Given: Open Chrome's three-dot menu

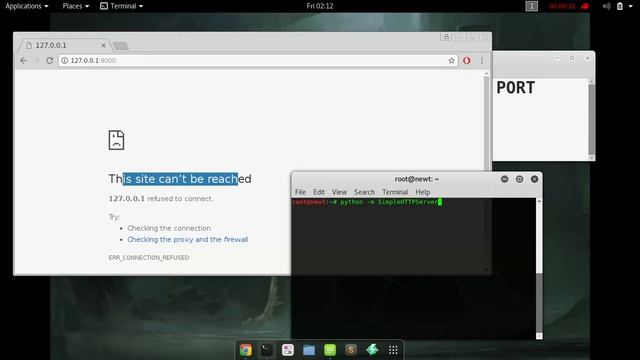Looking at the screenshot, I should (x=482, y=60).
